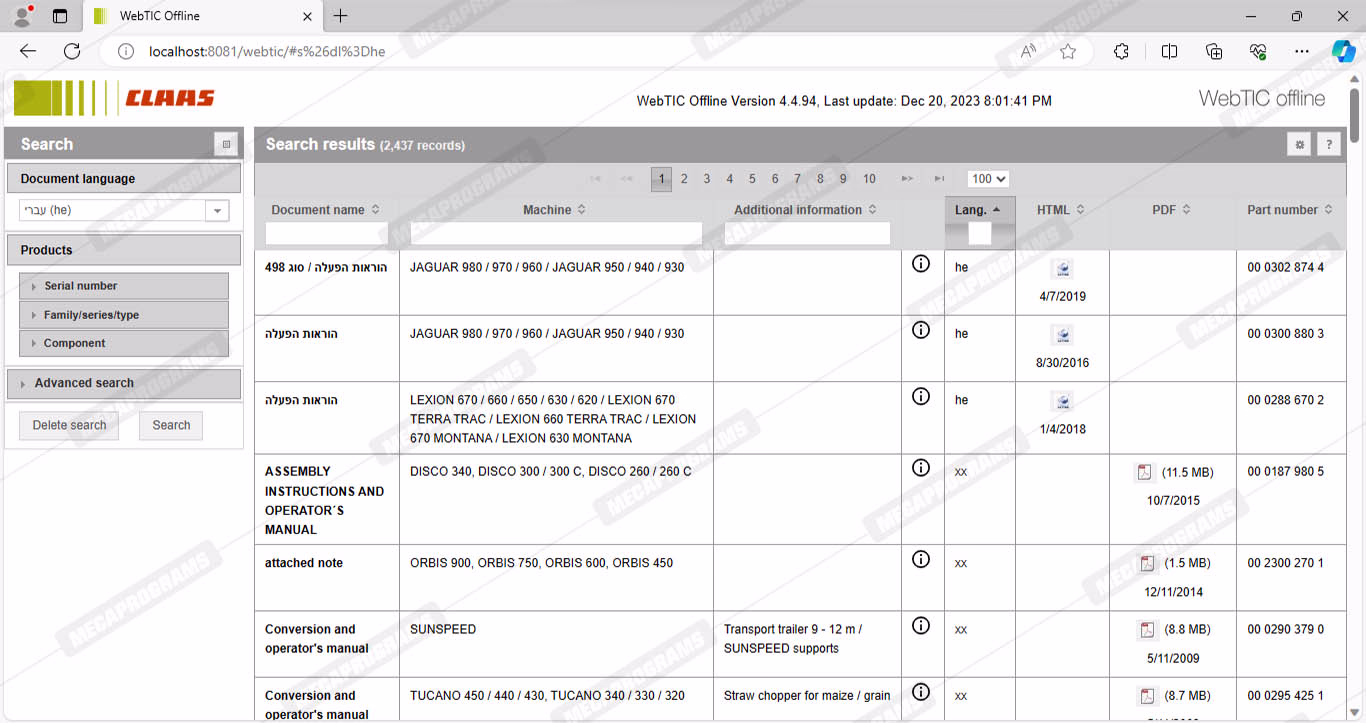
Task: Collapse the Search panel icon
Action: (226, 145)
